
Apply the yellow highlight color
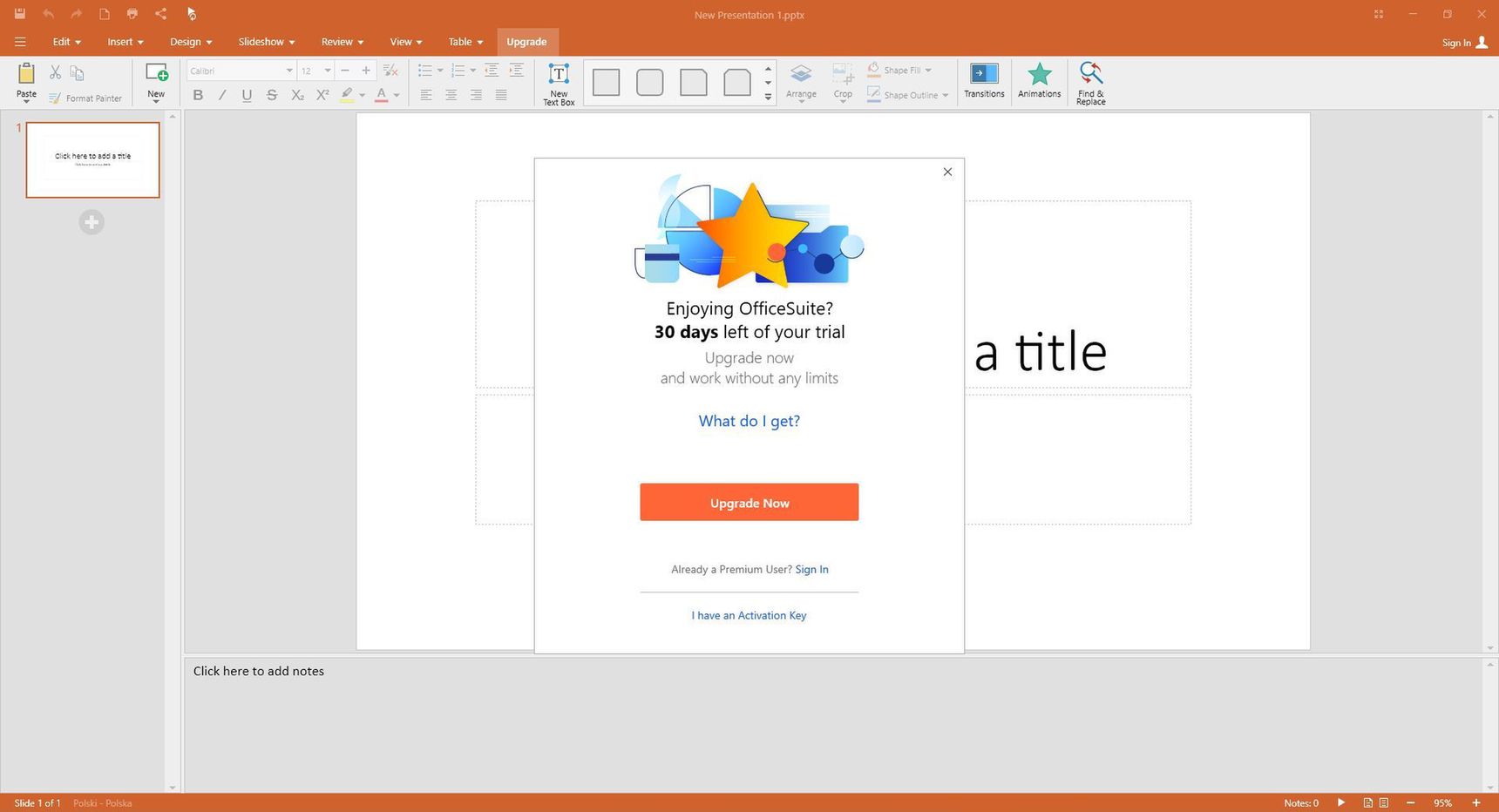[347, 95]
